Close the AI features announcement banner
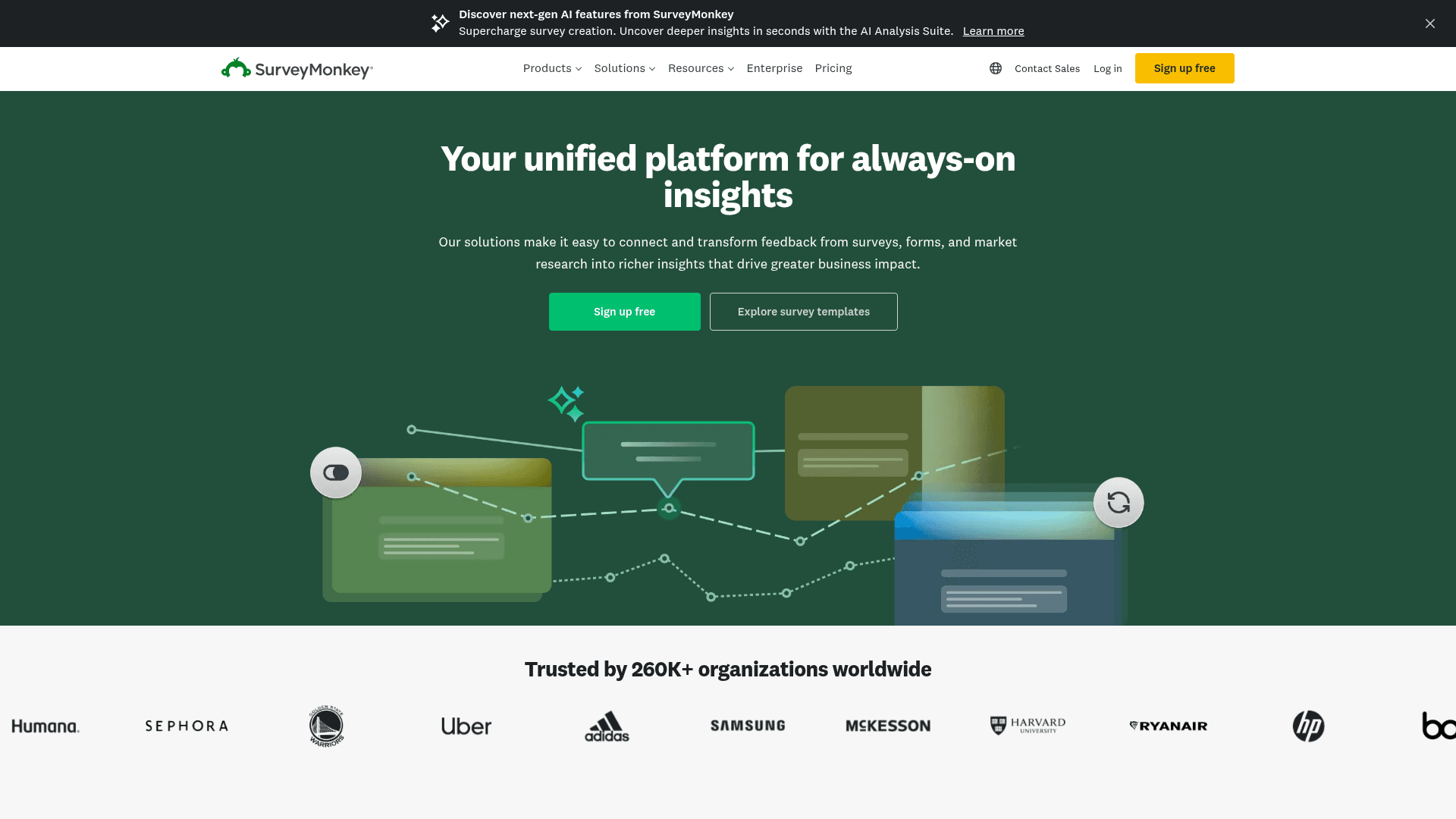Viewport: 1456px width, 819px height. 1430,24
